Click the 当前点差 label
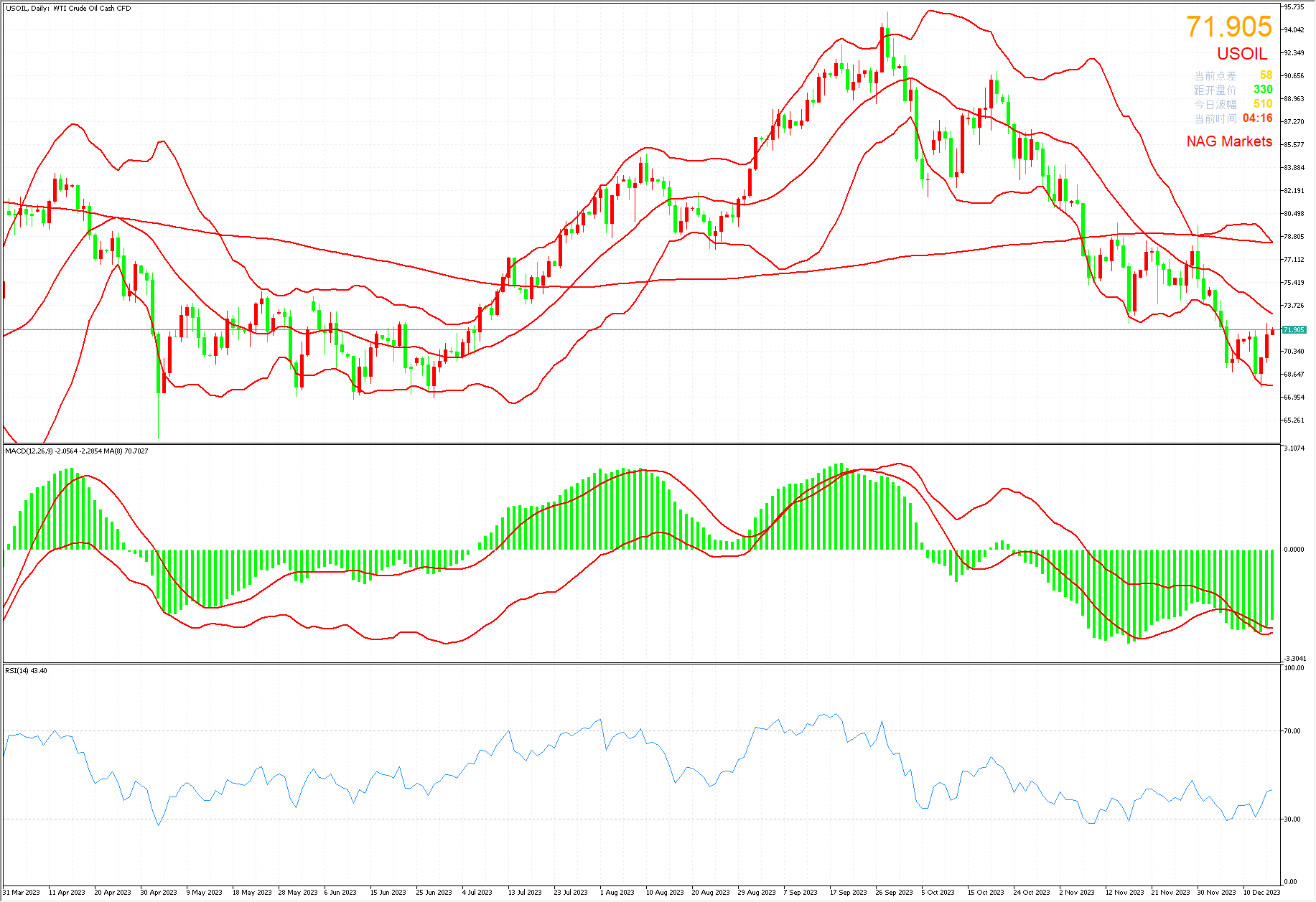The image size is (1316, 902). pos(1215,75)
